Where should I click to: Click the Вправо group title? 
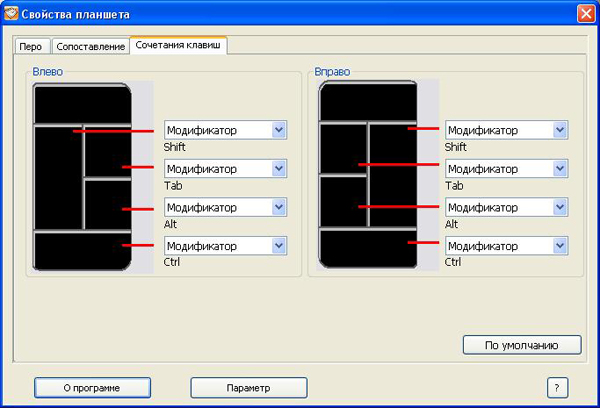332,72
